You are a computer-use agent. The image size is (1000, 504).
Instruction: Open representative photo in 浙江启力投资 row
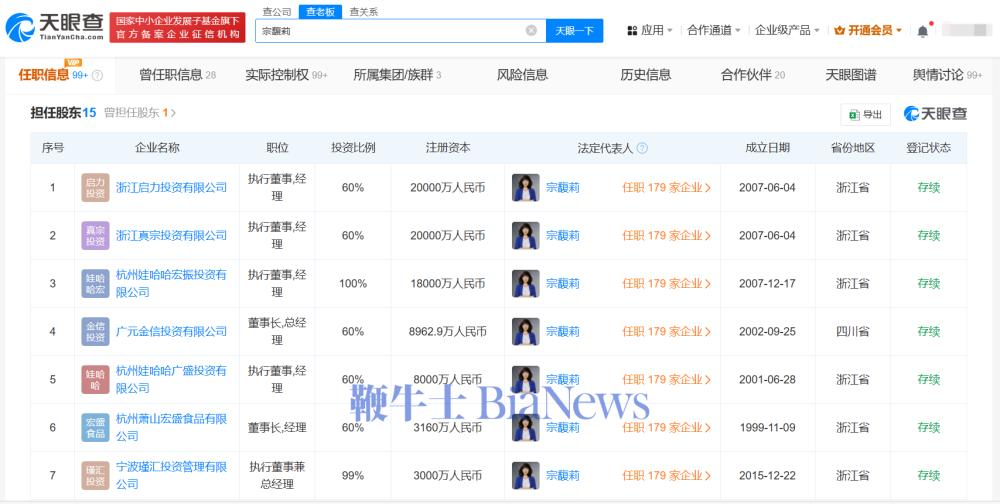point(526,188)
